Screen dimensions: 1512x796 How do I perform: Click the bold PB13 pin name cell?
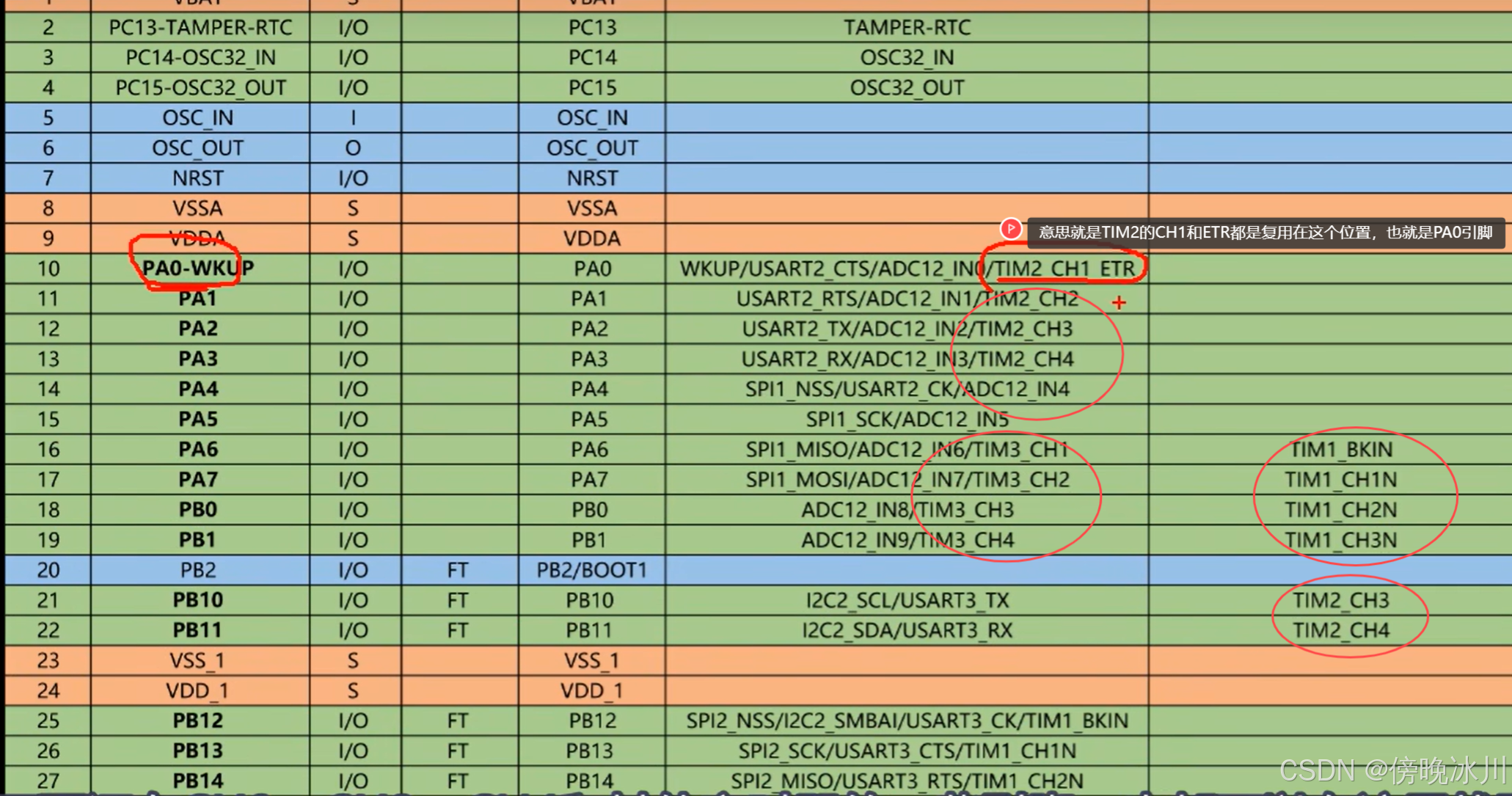[198, 751]
